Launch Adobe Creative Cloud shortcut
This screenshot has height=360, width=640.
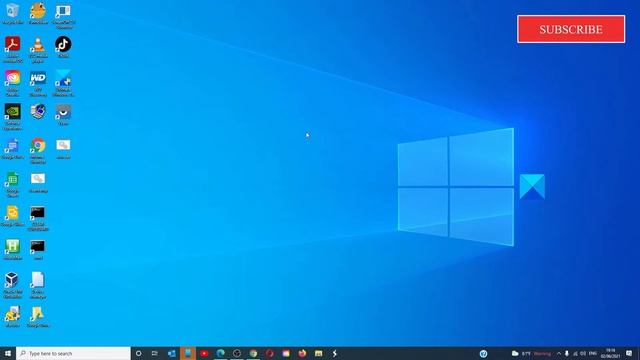13,83
